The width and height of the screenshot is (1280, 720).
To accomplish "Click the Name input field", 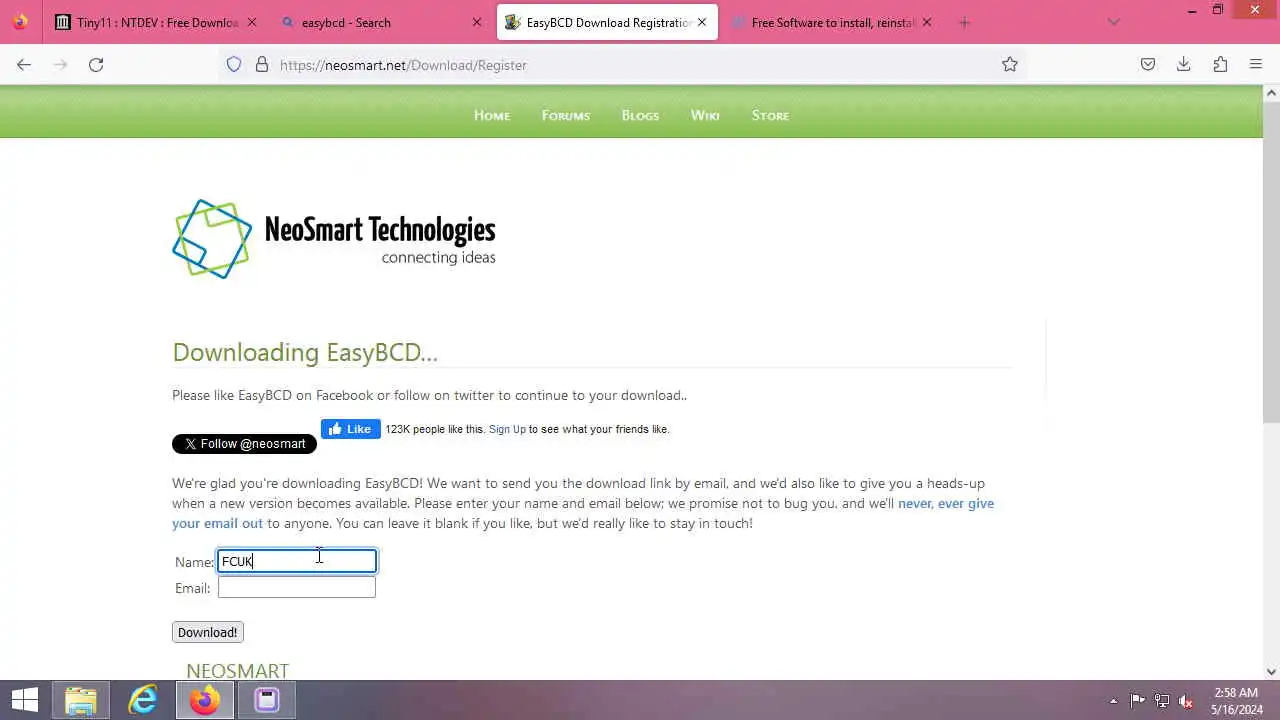I will point(297,561).
